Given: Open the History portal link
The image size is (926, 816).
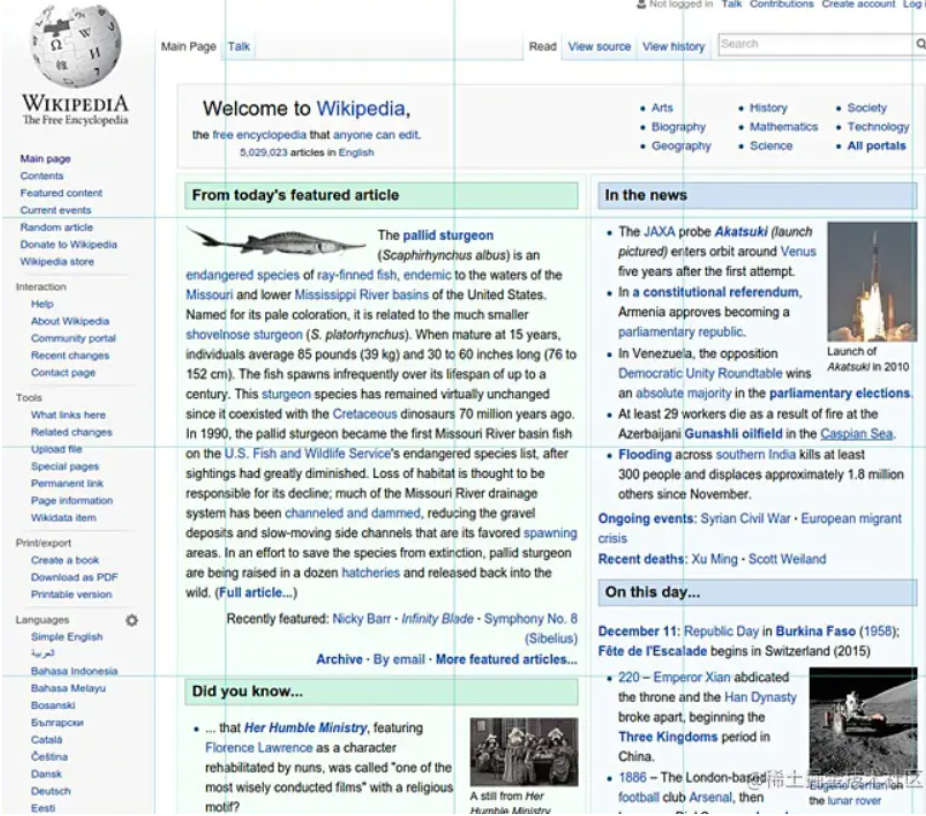Looking at the screenshot, I should (x=768, y=108).
